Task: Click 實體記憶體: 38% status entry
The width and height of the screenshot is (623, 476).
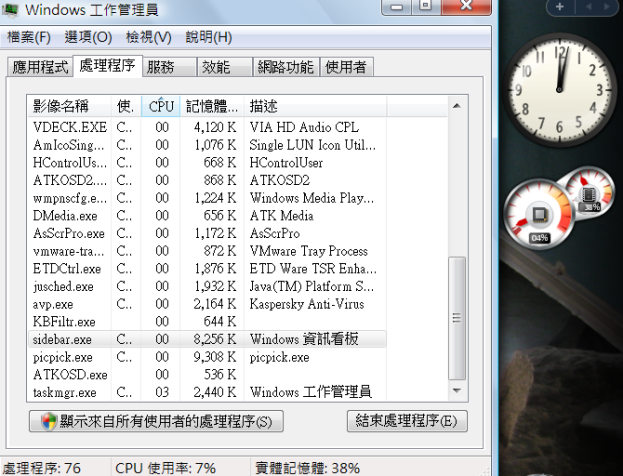Action: (x=308, y=468)
